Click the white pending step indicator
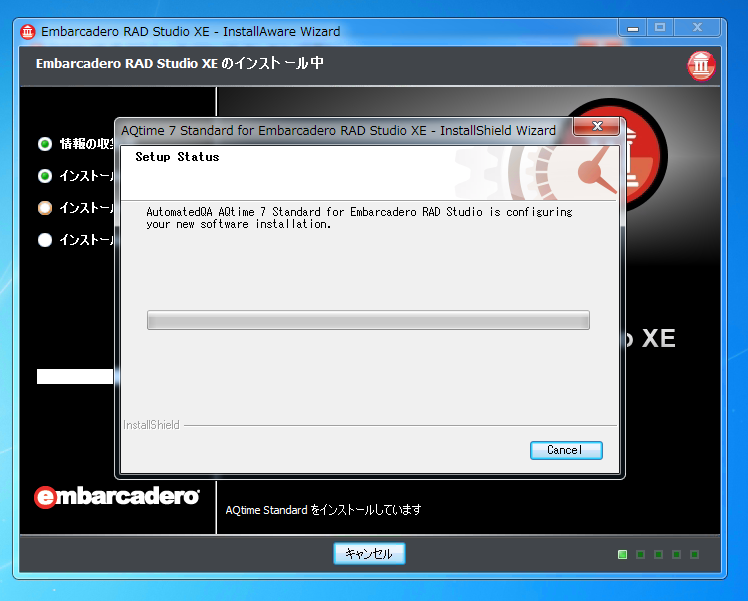This screenshot has height=601, width=748. pos(45,240)
